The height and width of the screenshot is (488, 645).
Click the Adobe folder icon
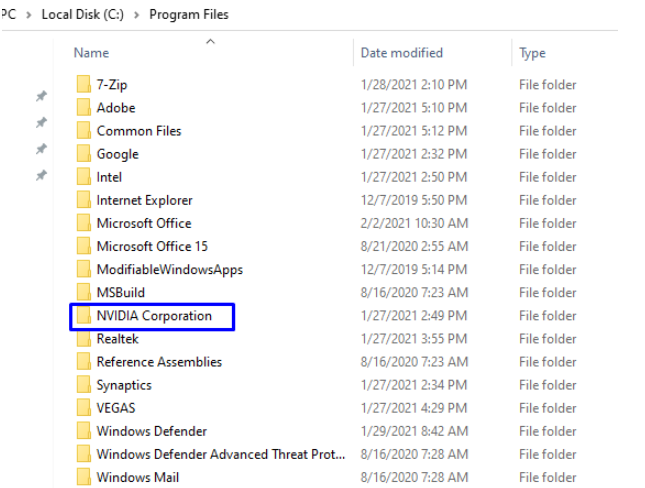[84, 107]
